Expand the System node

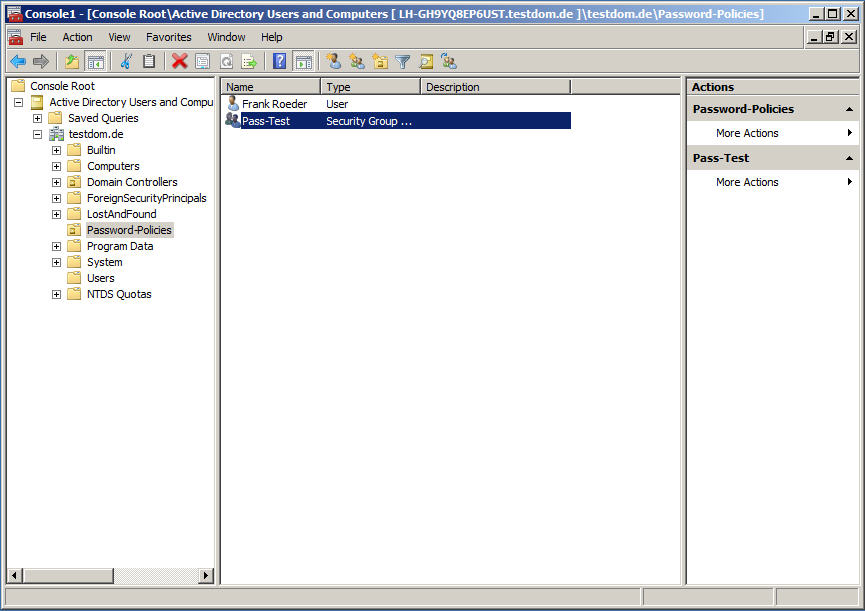click(56, 262)
